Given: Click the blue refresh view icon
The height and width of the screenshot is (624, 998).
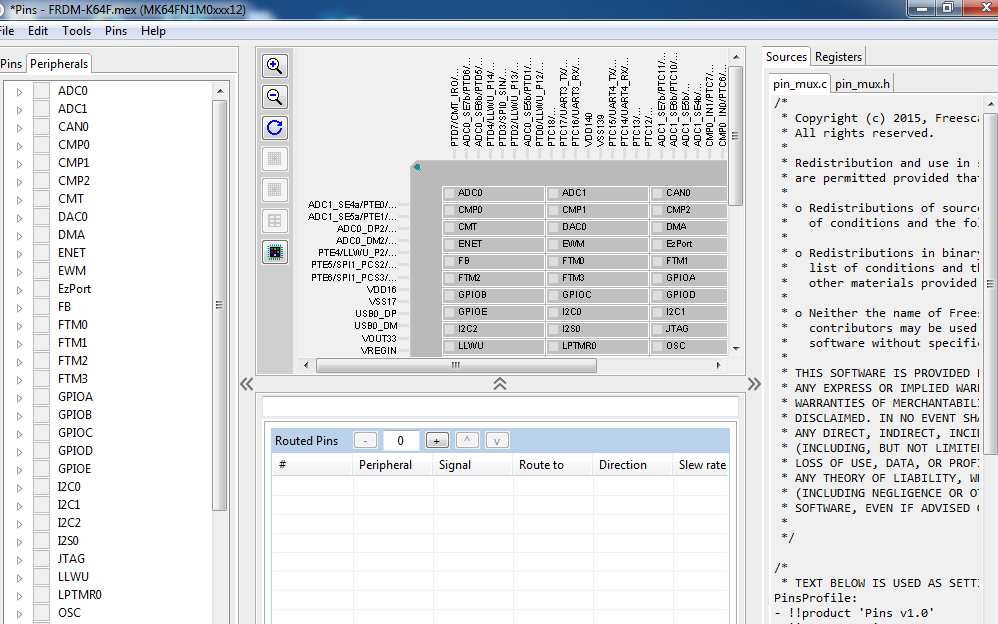Looking at the screenshot, I should coord(275,128).
